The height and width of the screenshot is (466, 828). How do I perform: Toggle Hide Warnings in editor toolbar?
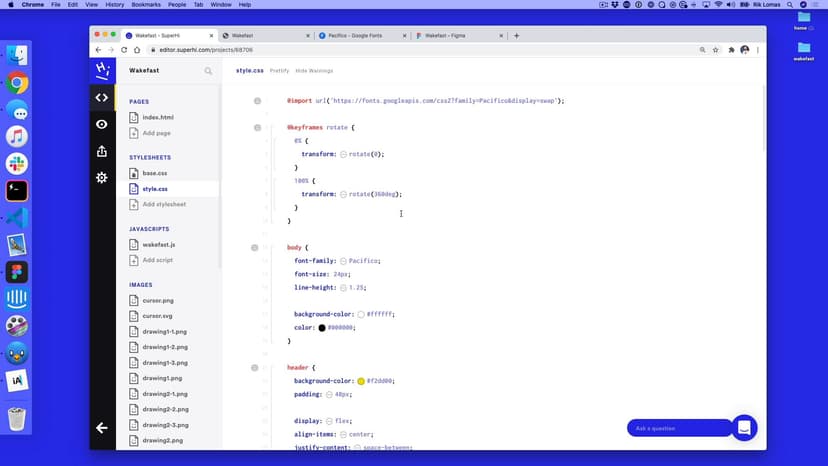(x=314, y=71)
